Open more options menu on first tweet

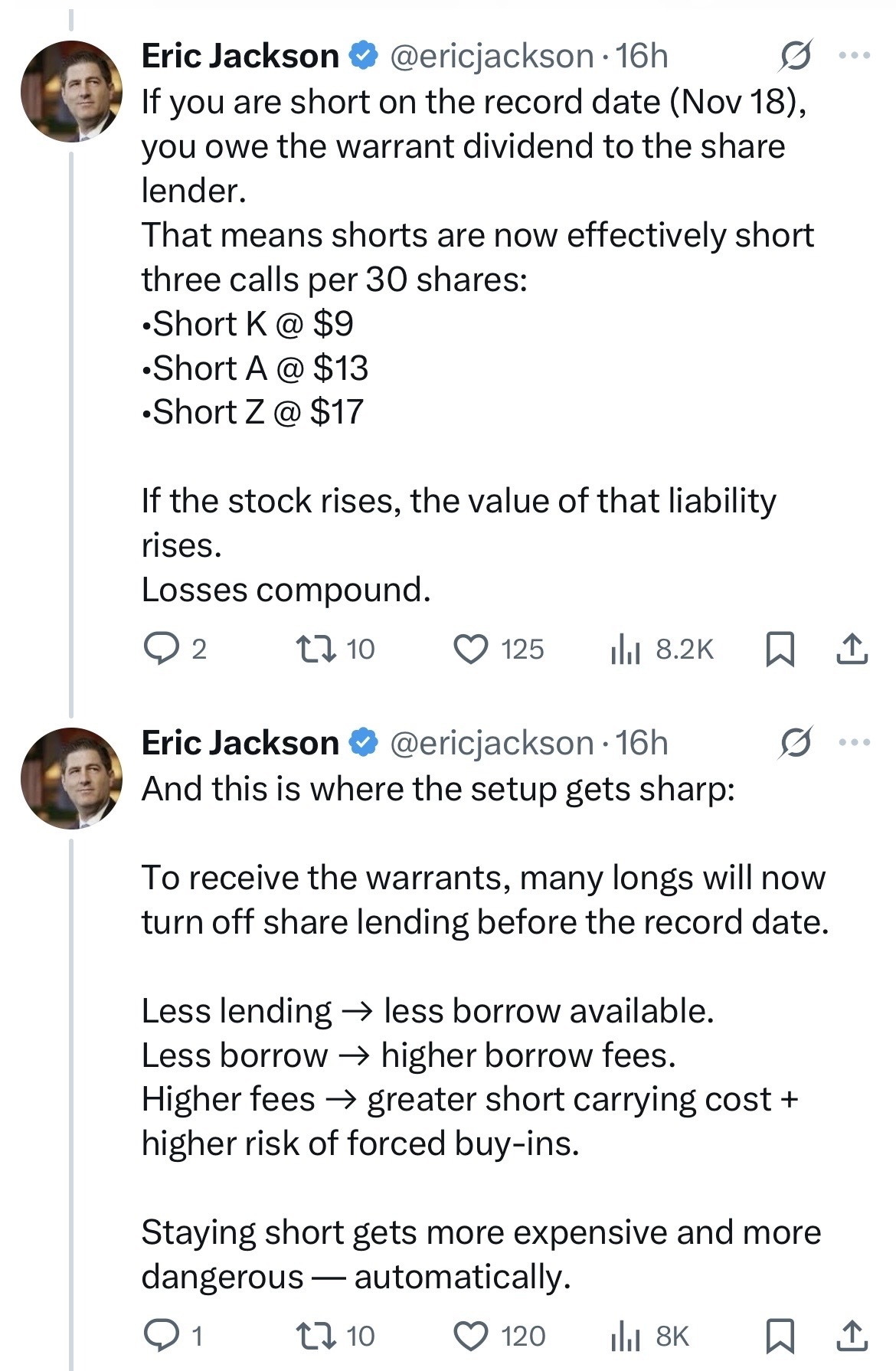coord(855,55)
